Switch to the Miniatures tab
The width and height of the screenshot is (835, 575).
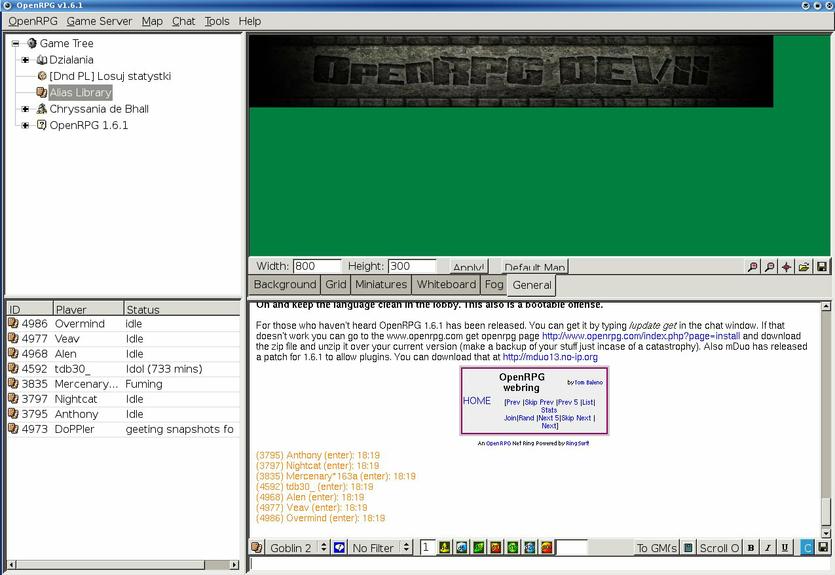(x=381, y=284)
